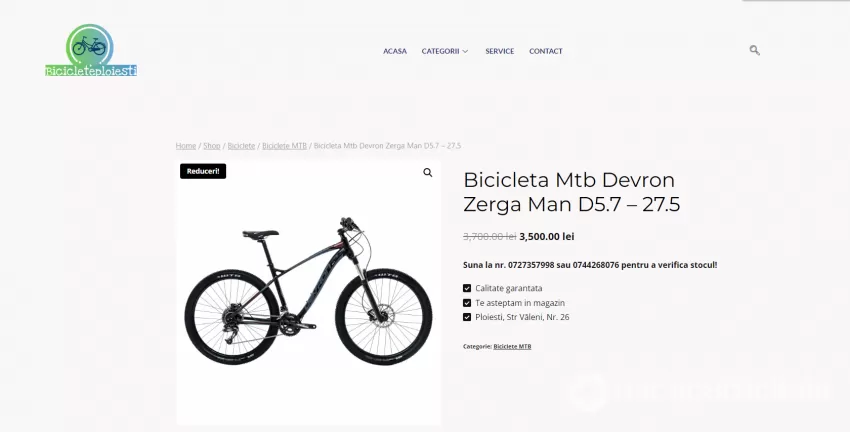Click the Reduceri! sale badge

[x=203, y=171]
